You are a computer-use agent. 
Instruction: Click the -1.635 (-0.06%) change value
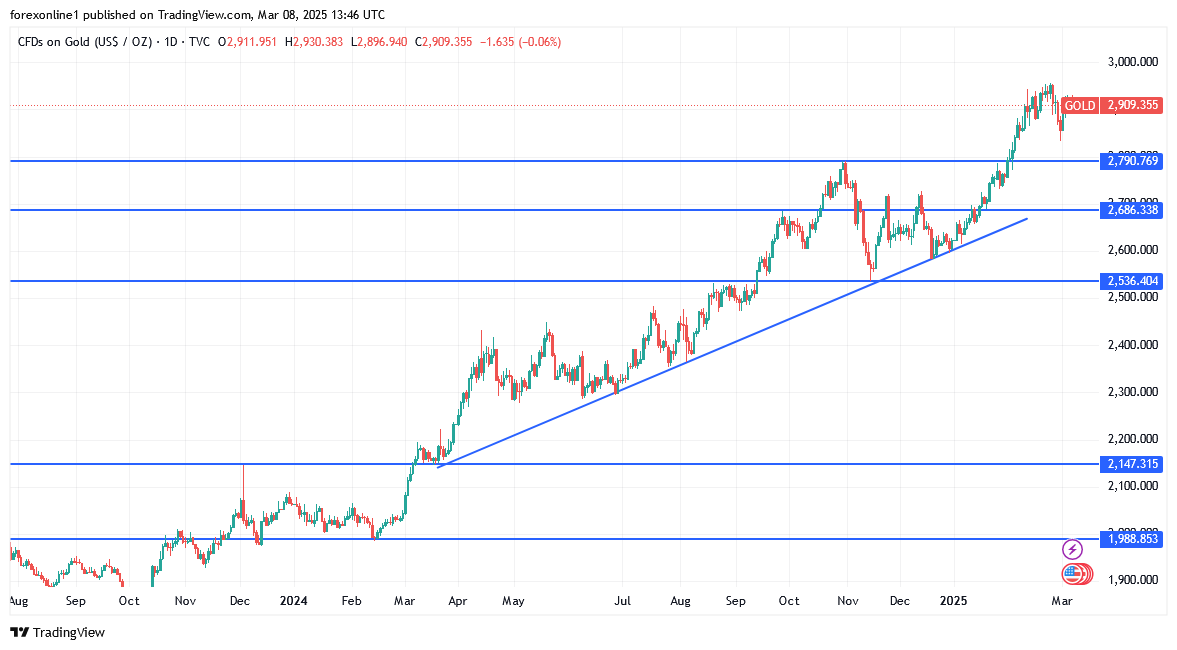pos(521,42)
